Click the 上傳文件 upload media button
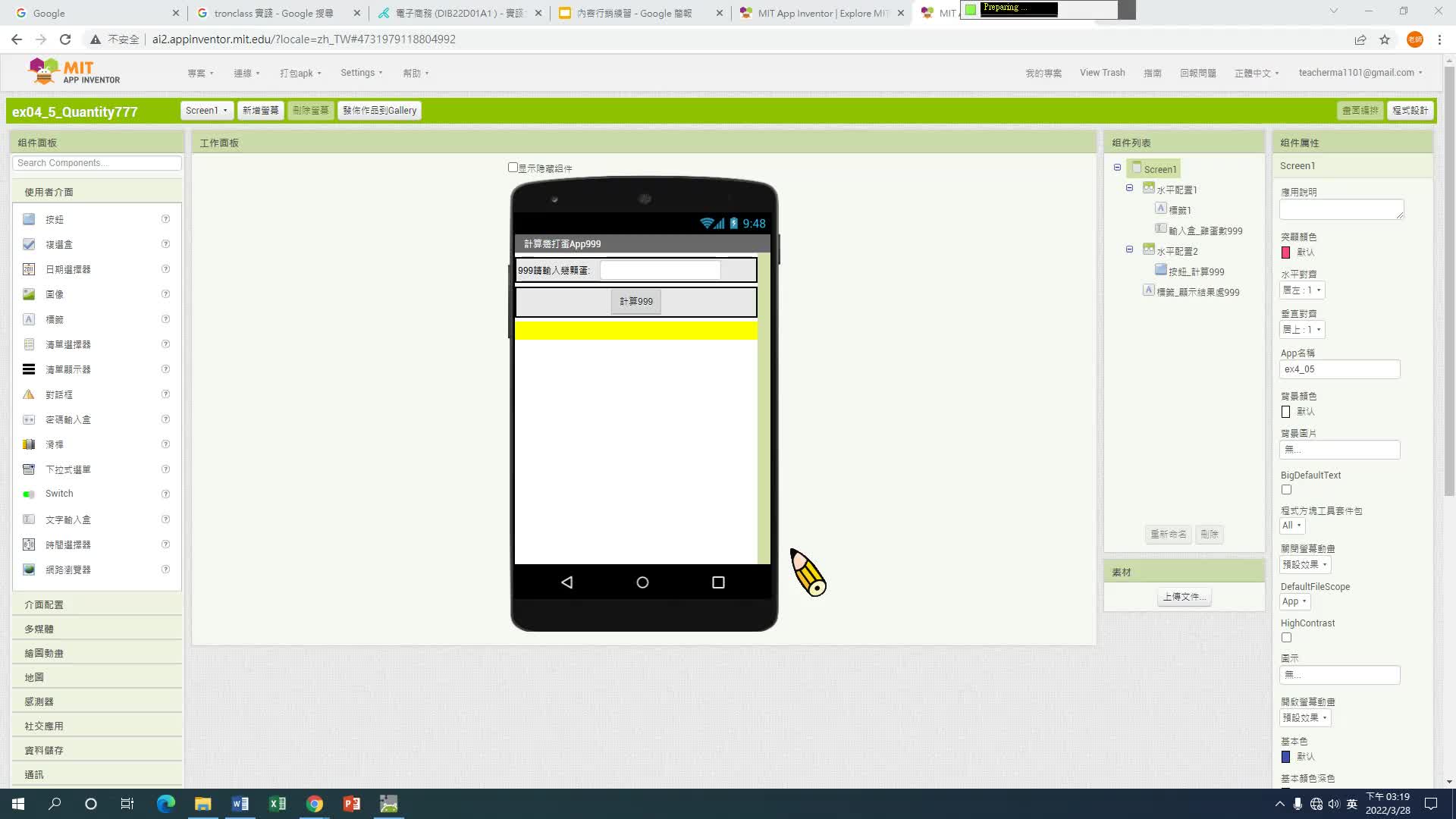 [1184, 597]
